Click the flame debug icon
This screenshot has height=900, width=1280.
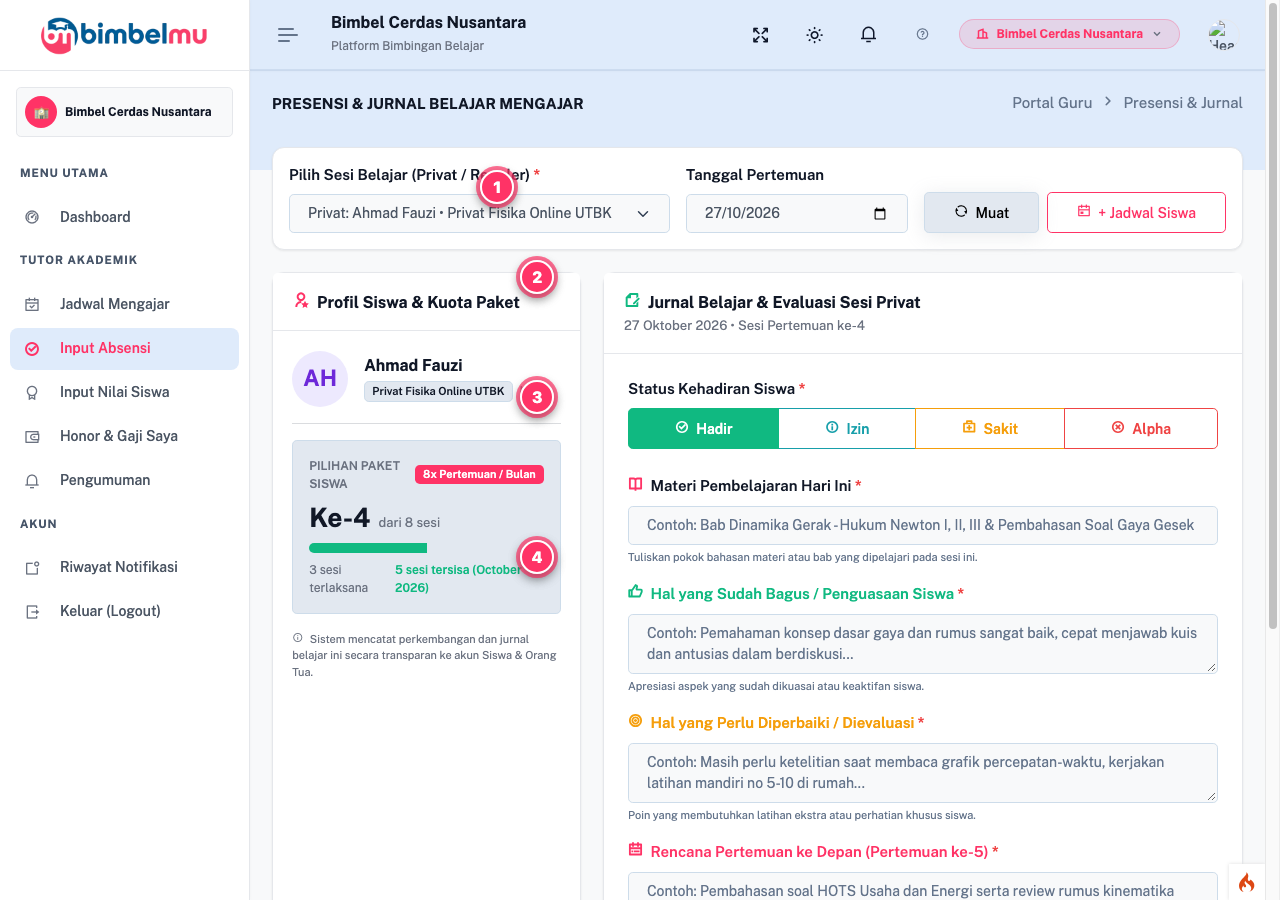pyautogui.click(x=1246, y=882)
